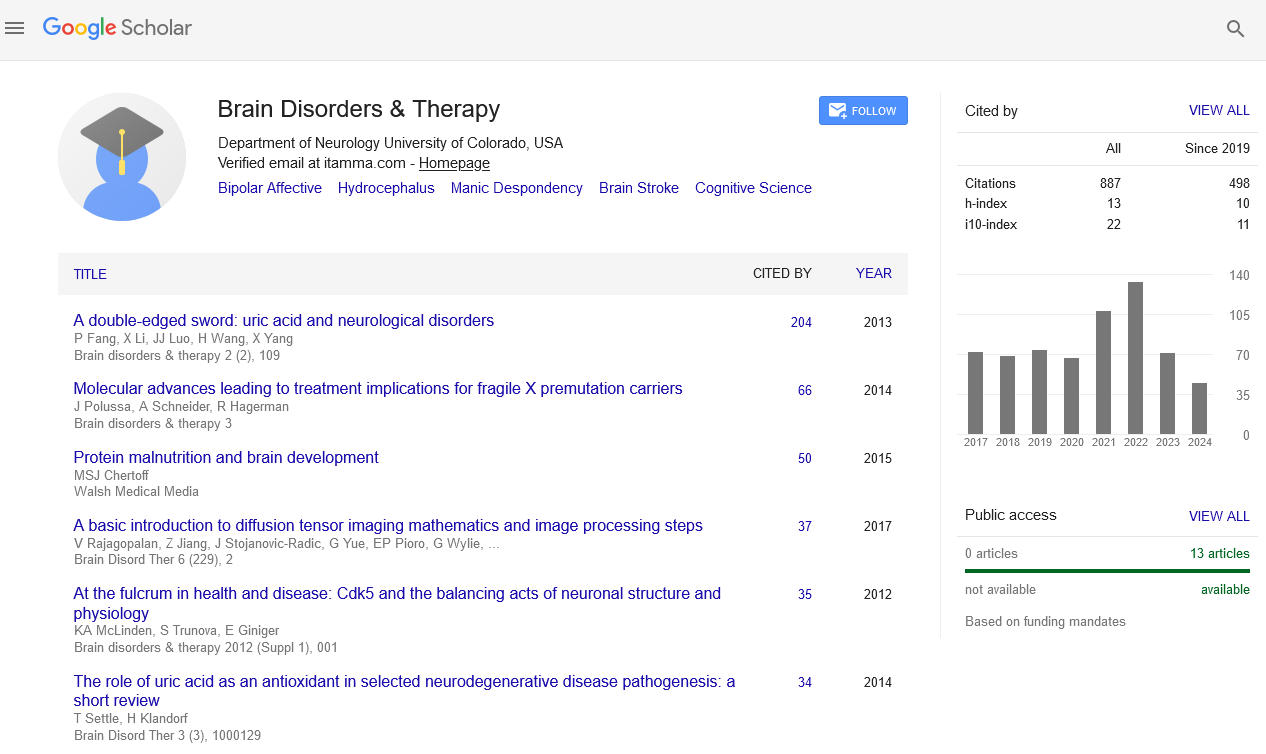Click the green public access progress bar
The width and height of the screenshot is (1266, 754).
1107,571
